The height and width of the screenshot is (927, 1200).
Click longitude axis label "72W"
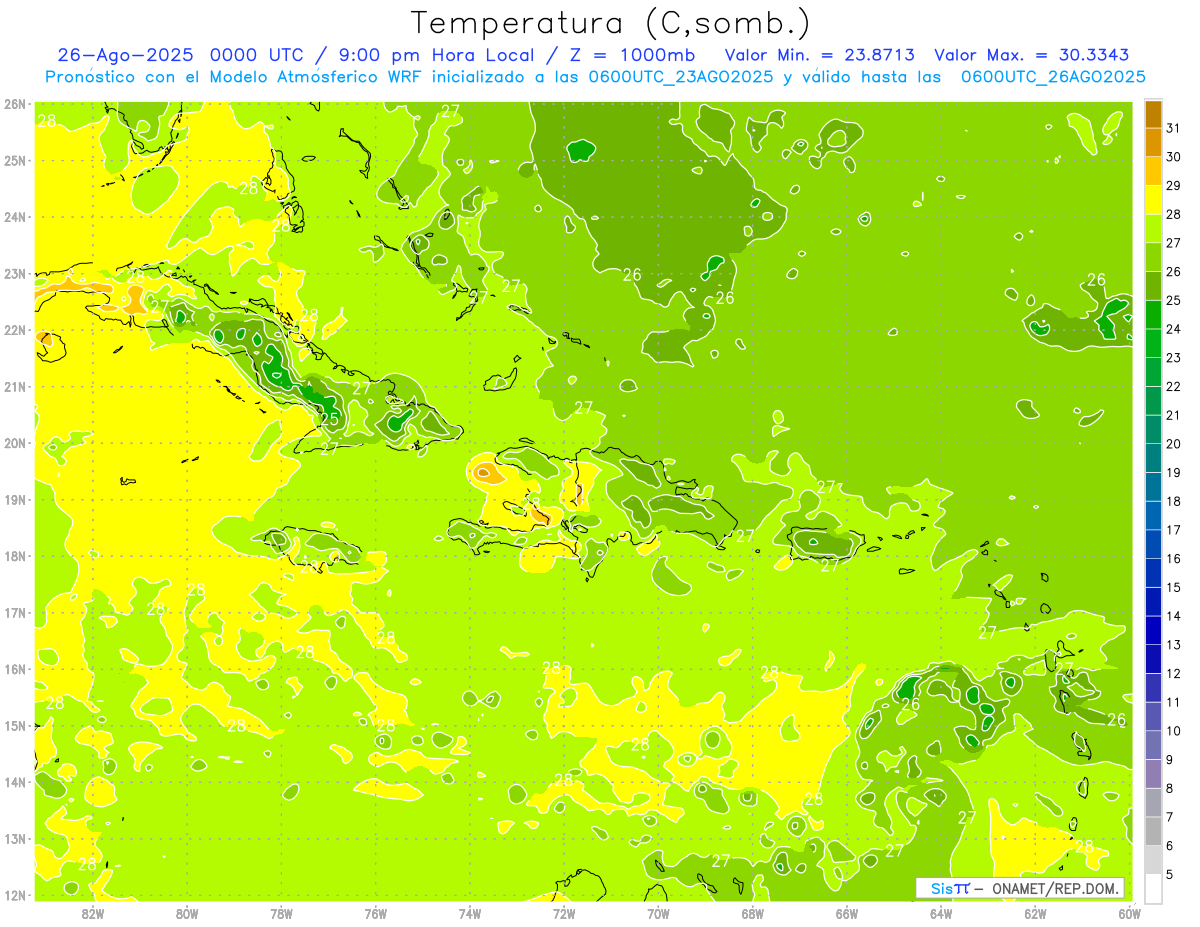(564, 914)
